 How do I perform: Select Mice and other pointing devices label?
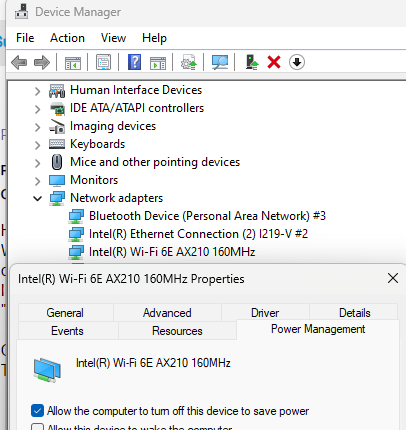click(x=155, y=162)
